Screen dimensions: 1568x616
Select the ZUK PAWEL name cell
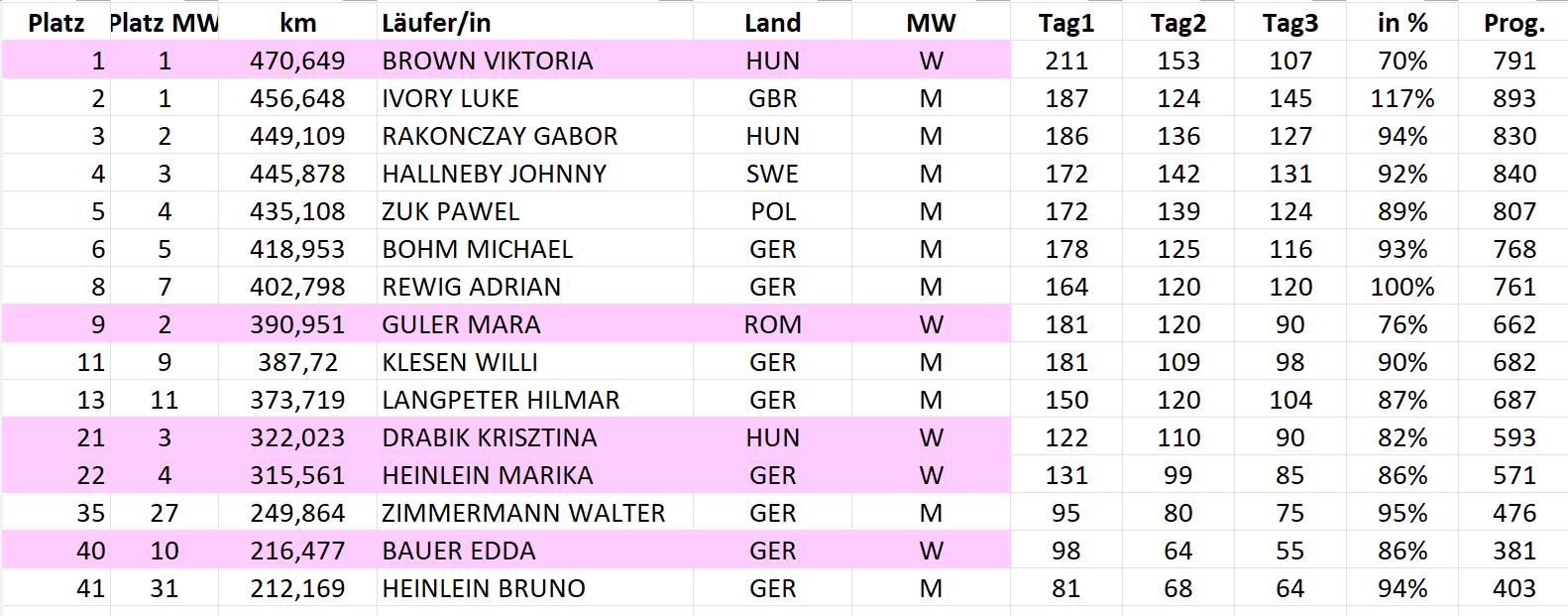pos(450,211)
